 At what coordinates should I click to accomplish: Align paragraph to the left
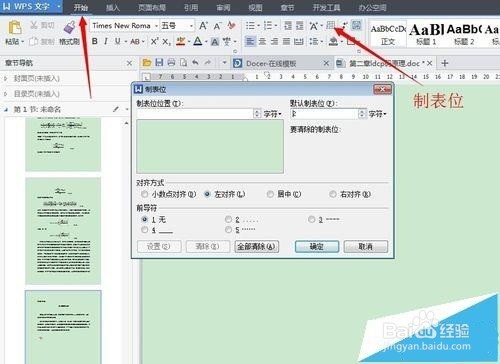(250, 42)
